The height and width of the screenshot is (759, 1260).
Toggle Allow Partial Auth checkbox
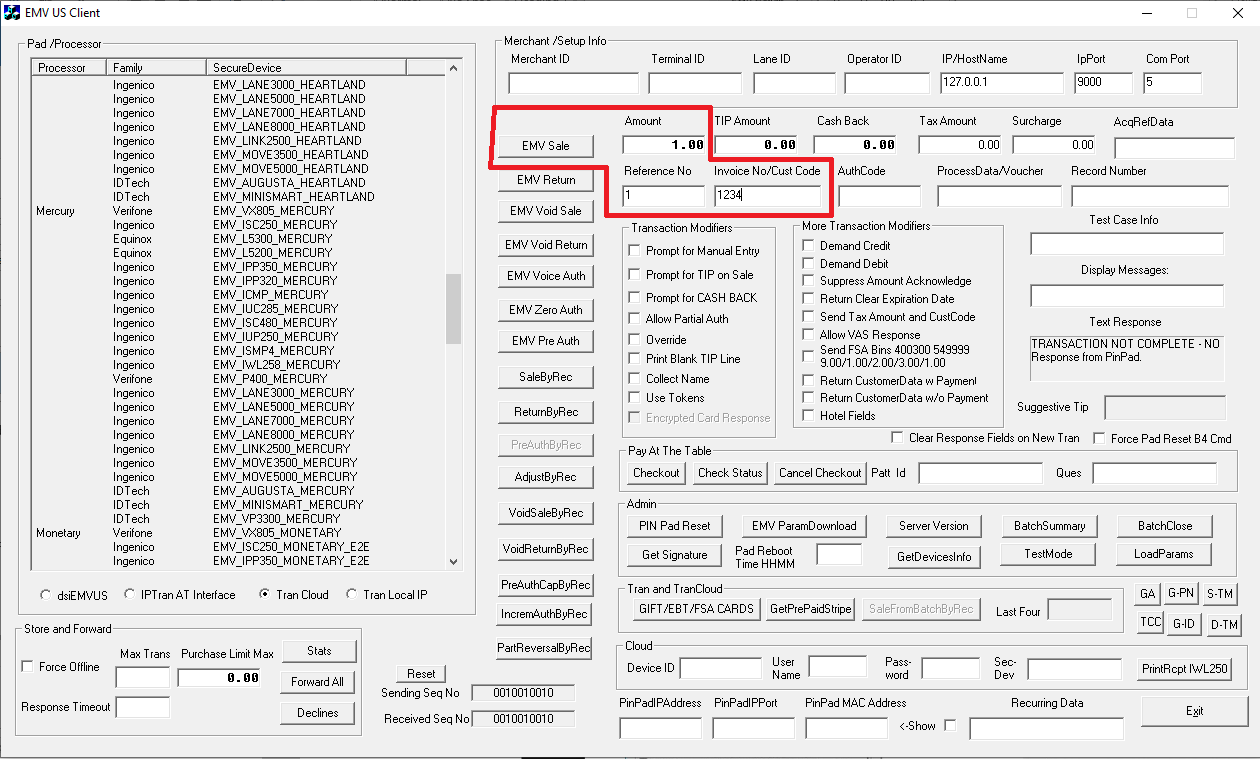click(x=634, y=319)
